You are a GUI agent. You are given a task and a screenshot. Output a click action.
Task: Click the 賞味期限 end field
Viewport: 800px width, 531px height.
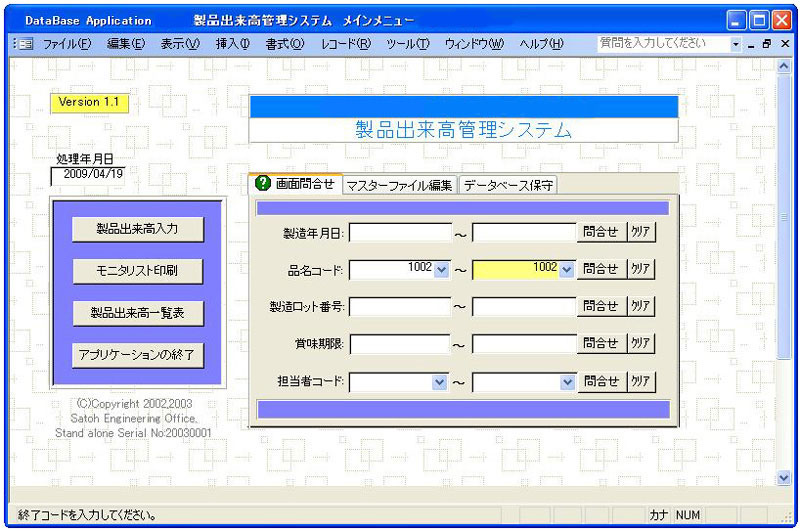524,344
